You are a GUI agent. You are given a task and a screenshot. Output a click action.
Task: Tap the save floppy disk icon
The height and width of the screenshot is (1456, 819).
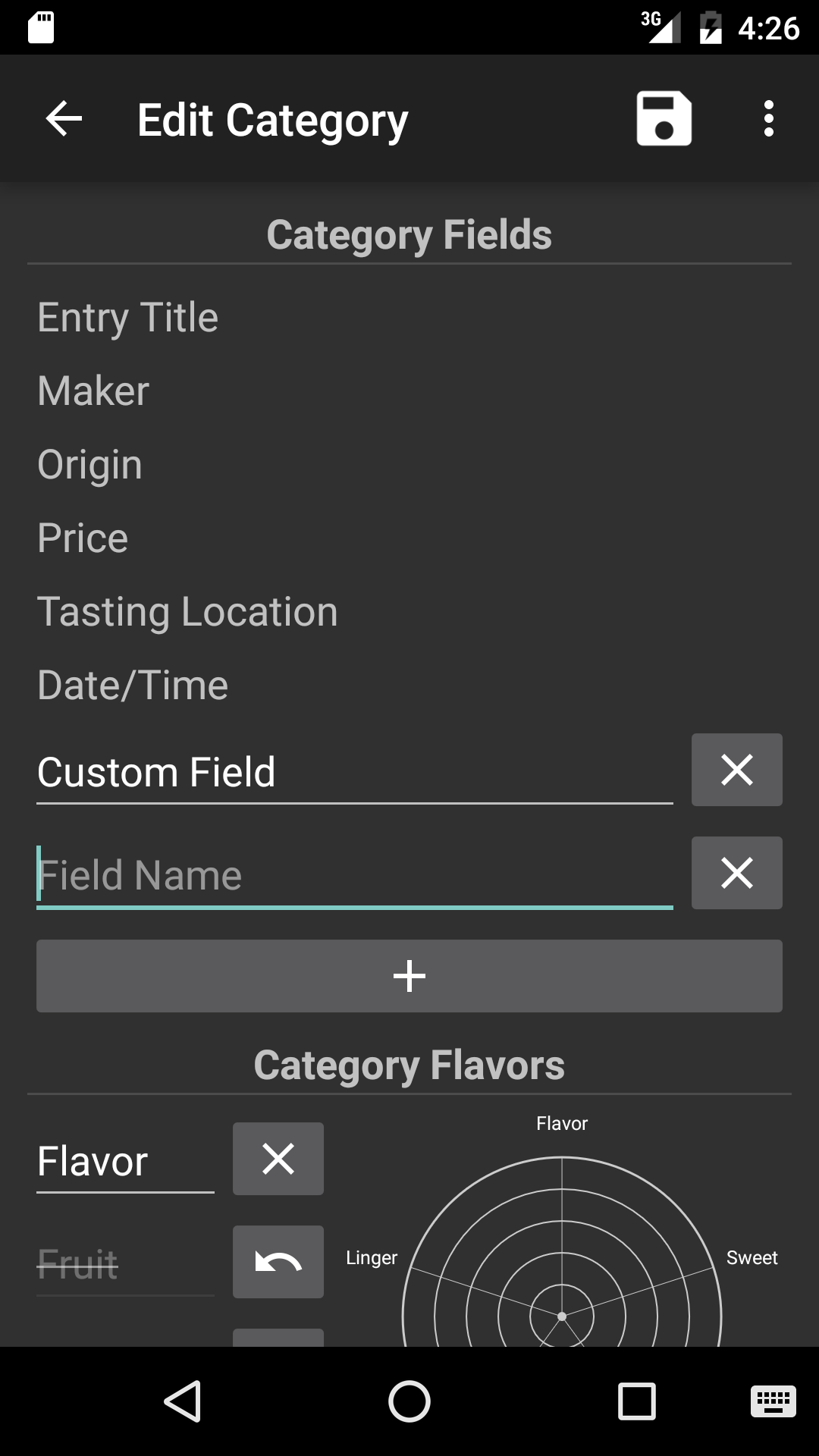click(x=664, y=119)
